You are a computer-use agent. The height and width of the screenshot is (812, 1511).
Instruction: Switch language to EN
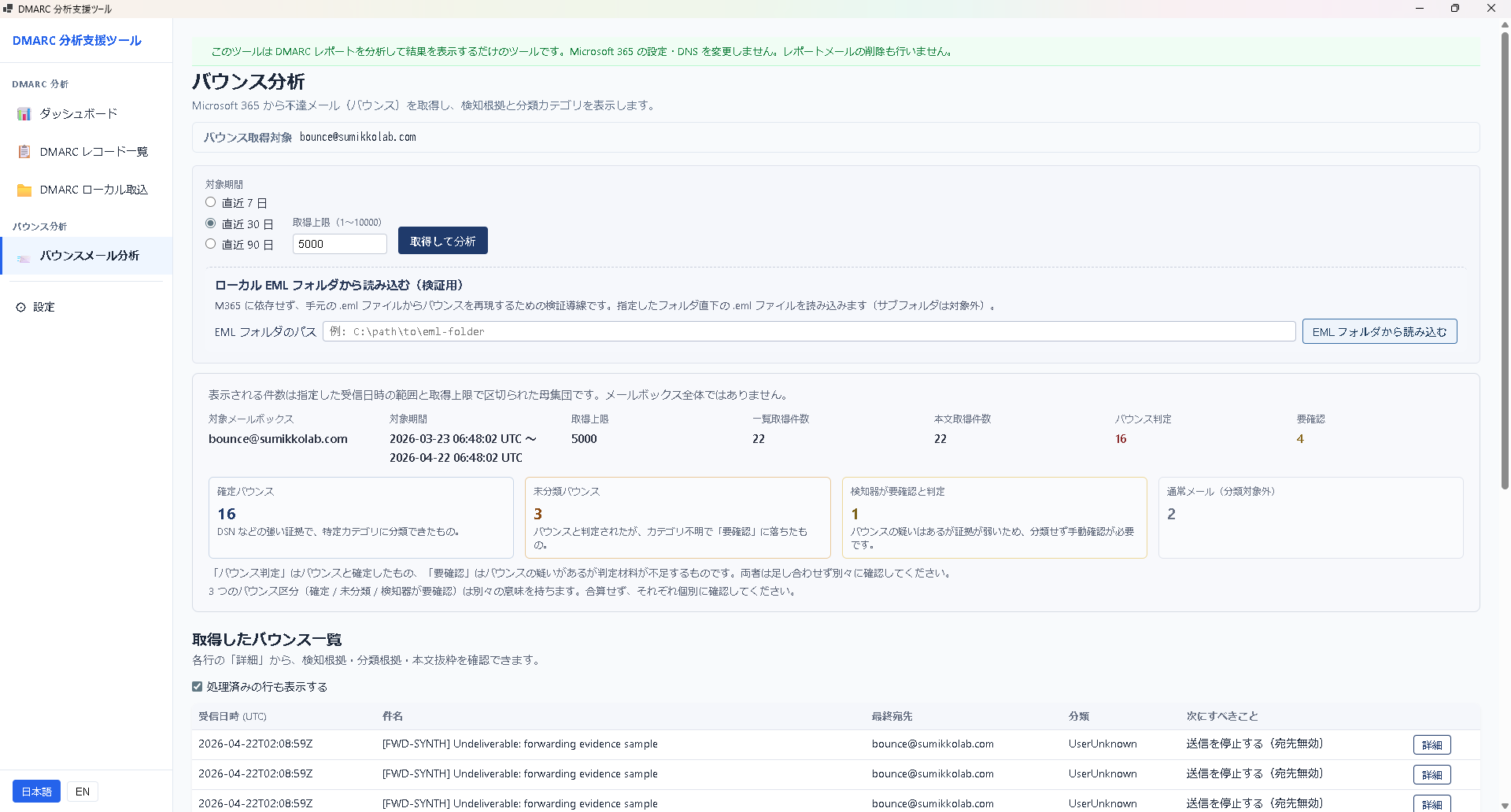[83, 792]
